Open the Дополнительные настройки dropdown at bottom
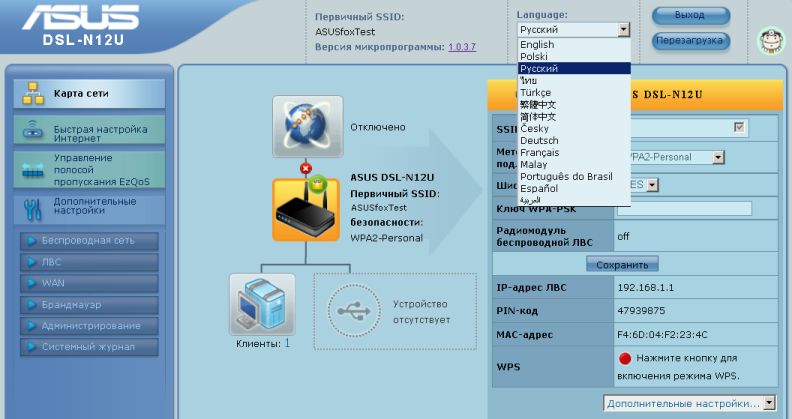Image resolution: width=792 pixels, height=419 pixels. (x=689, y=403)
